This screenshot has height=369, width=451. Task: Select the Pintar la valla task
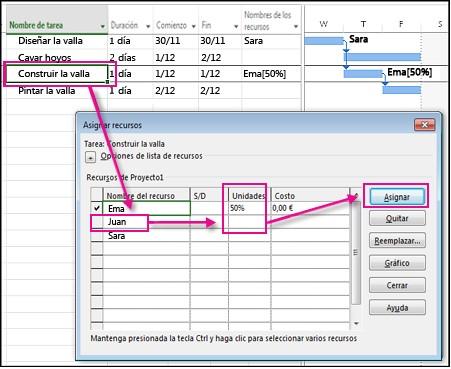point(57,91)
